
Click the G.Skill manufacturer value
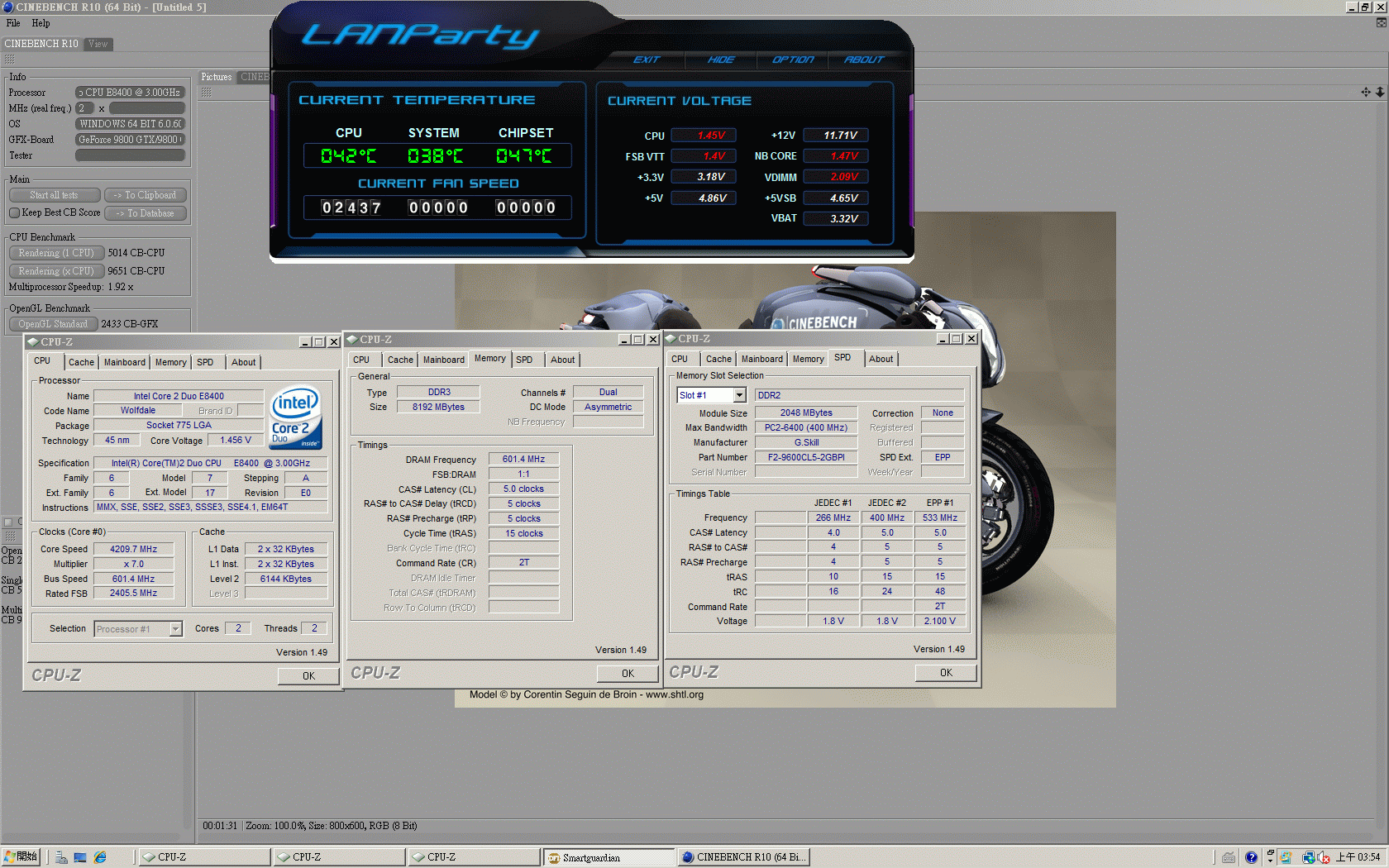806,442
